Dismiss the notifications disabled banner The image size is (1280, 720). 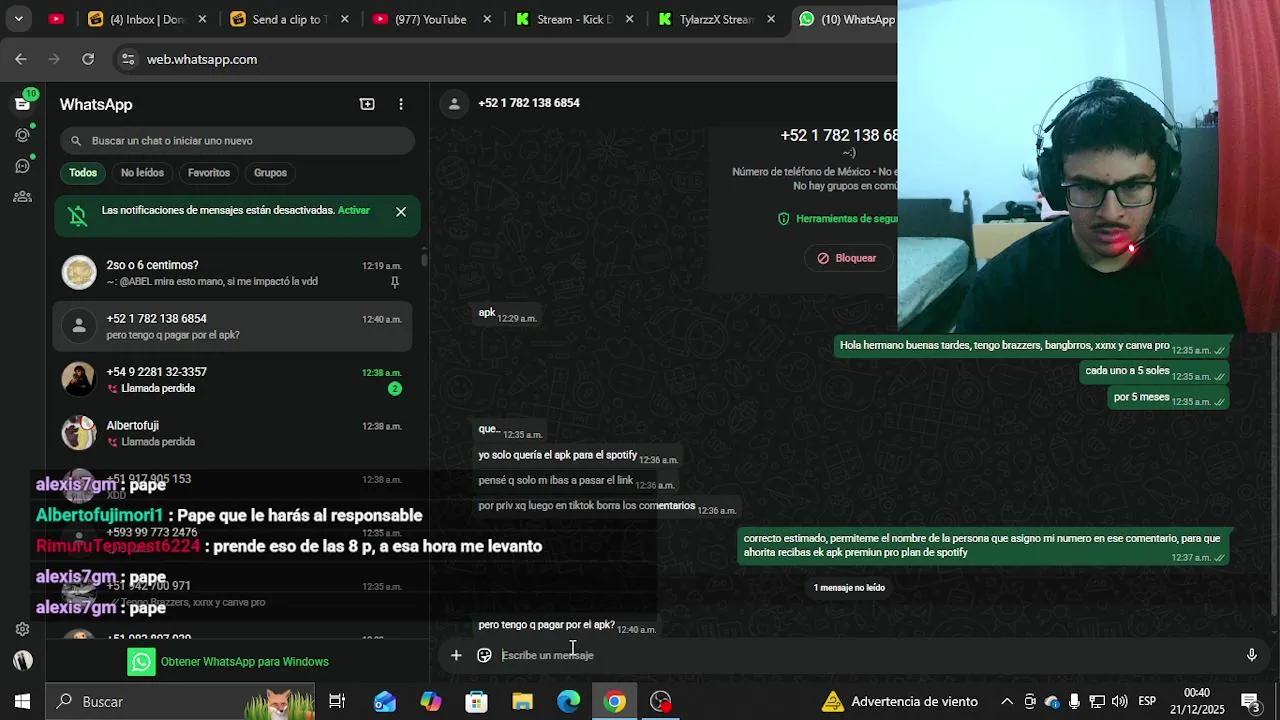click(401, 212)
